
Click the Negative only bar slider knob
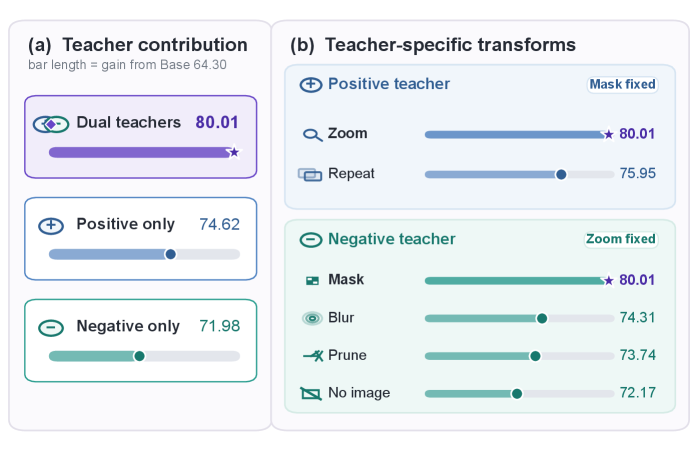pyautogui.click(x=139, y=356)
